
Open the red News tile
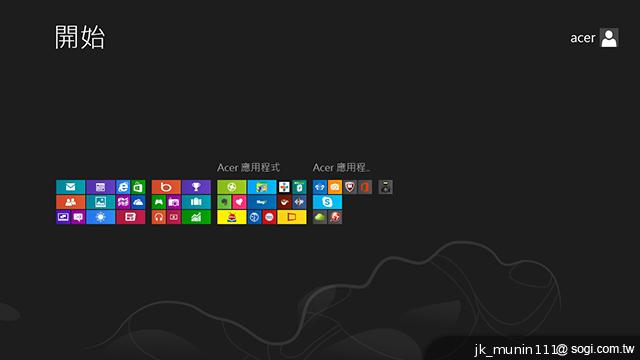(131, 217)
